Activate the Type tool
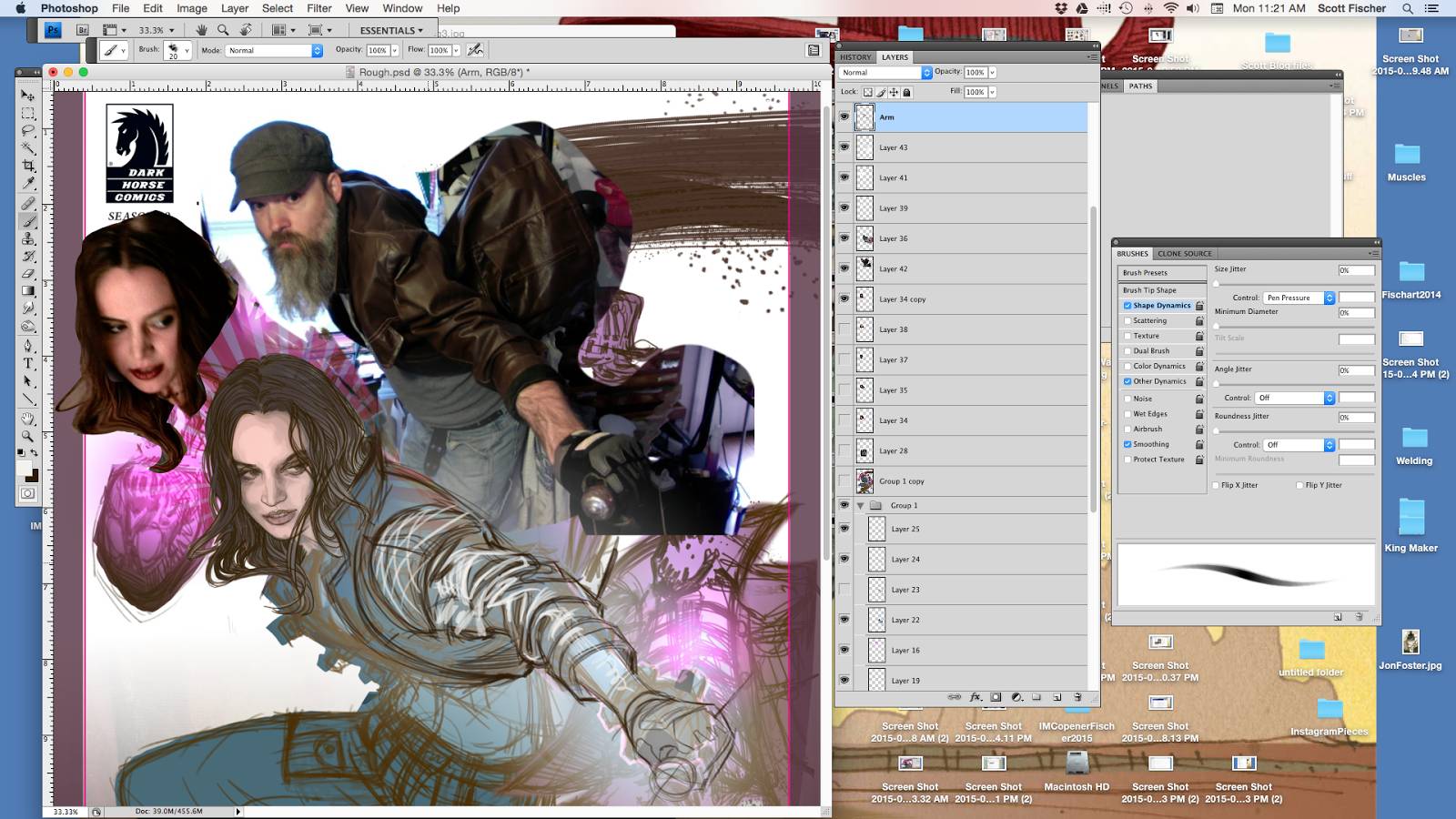The height and width of the screenshot is (819, 1456). click(x=28, y=363)
